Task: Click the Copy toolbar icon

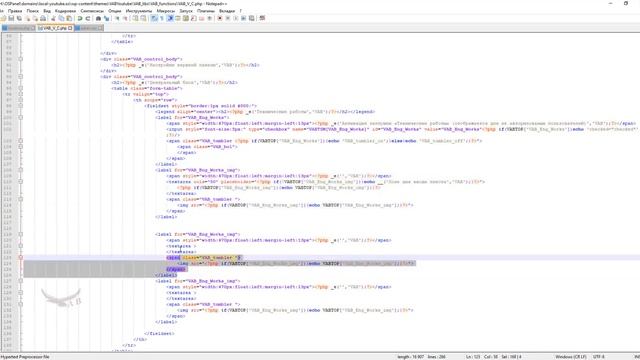Action: click(61, 18)
